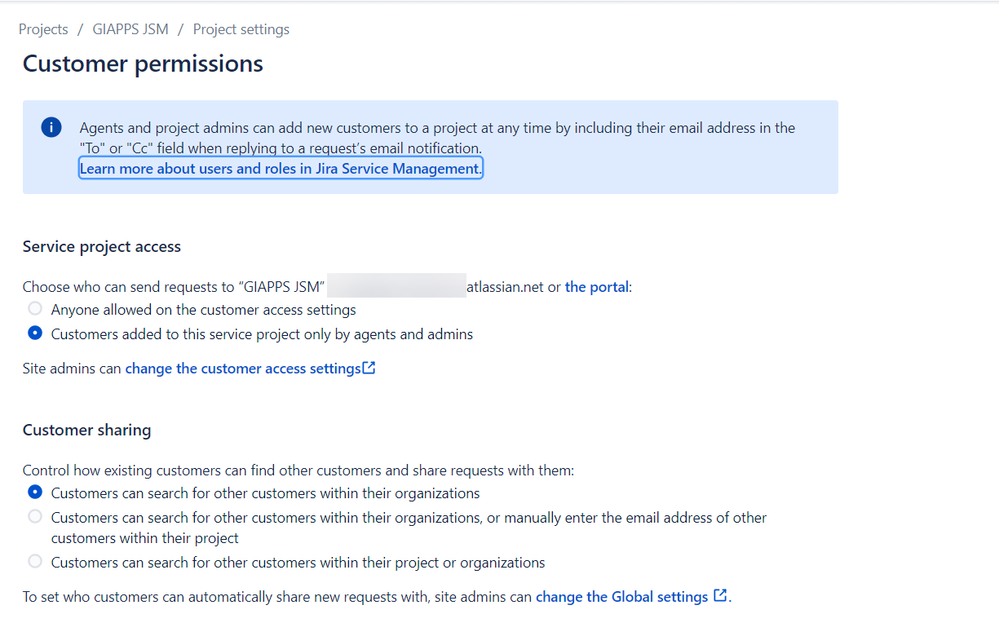Select option allowing manual email entry of customers
The height and width of the screenshot is (627, 999).
coord(35,516)
